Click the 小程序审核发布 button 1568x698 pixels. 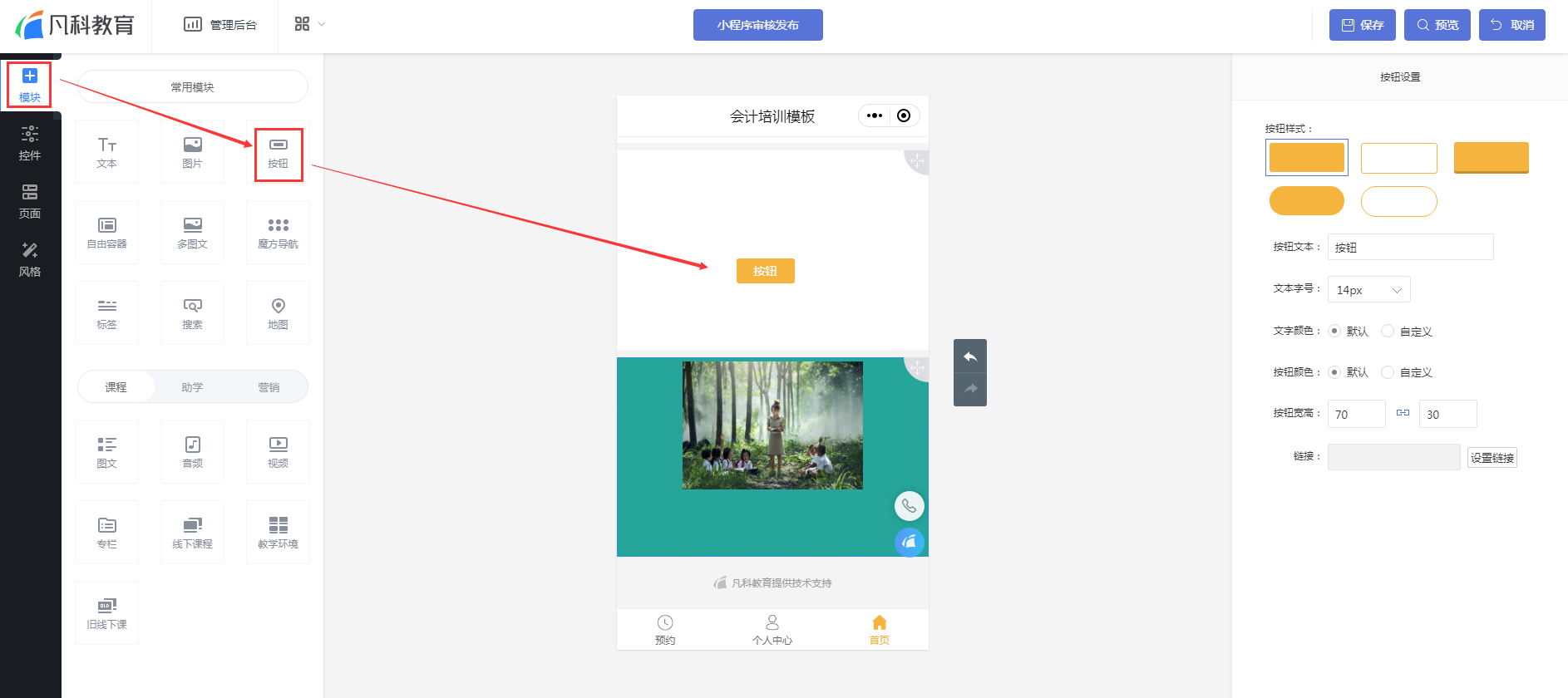click(x=758, y=25)
